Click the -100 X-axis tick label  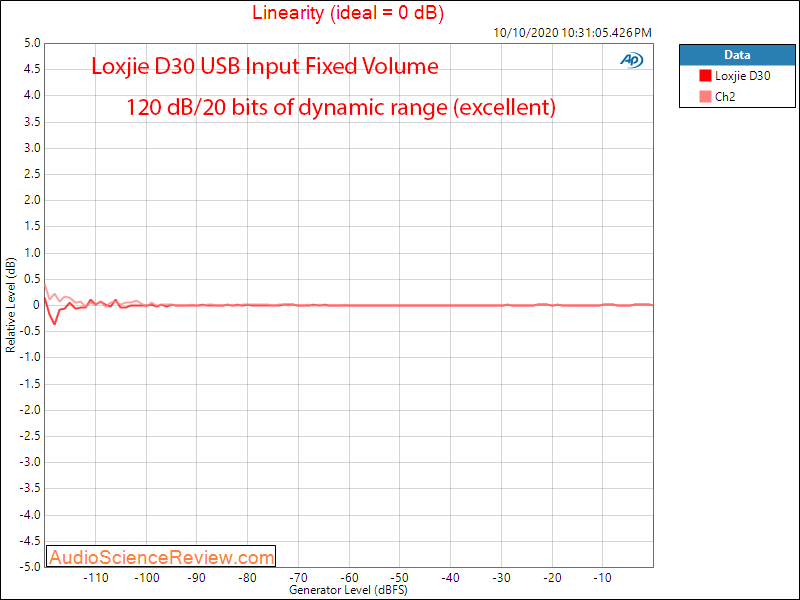(x=146, y=578)
